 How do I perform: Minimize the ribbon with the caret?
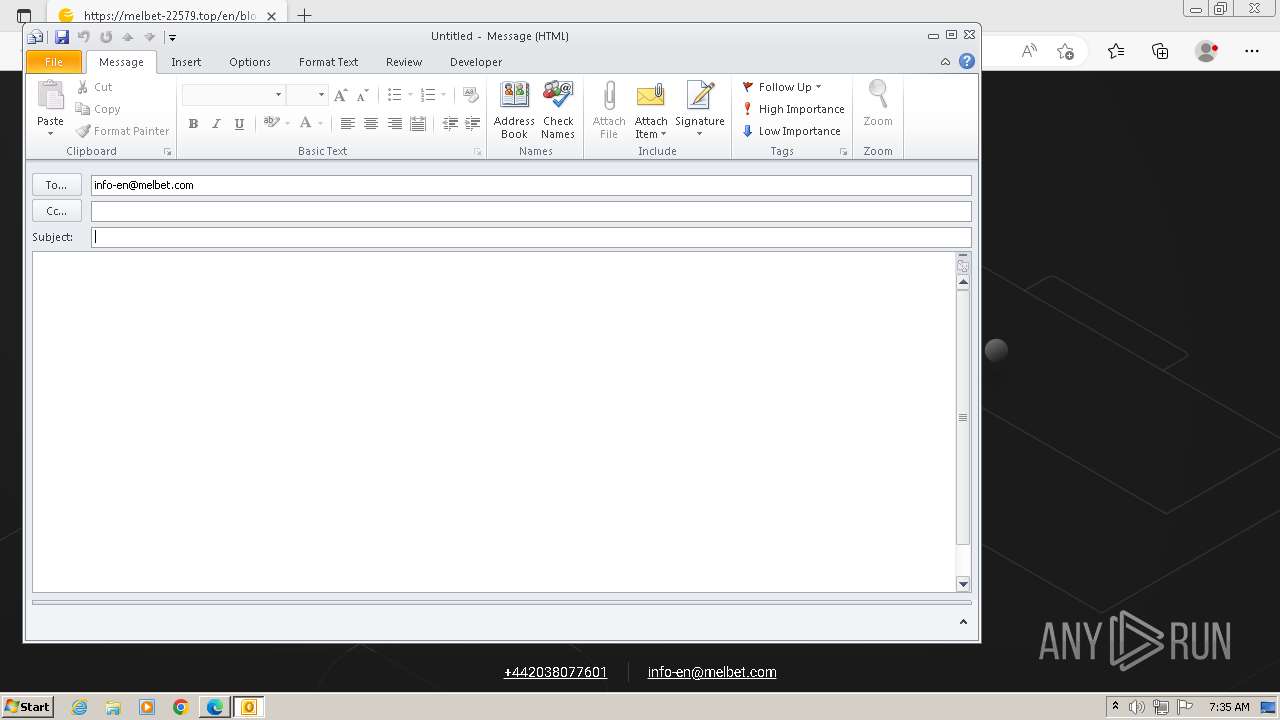[945, 62]
